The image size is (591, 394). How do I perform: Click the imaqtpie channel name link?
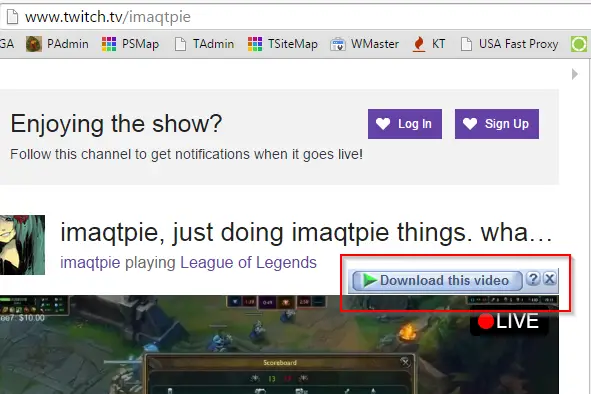[90, 262]
